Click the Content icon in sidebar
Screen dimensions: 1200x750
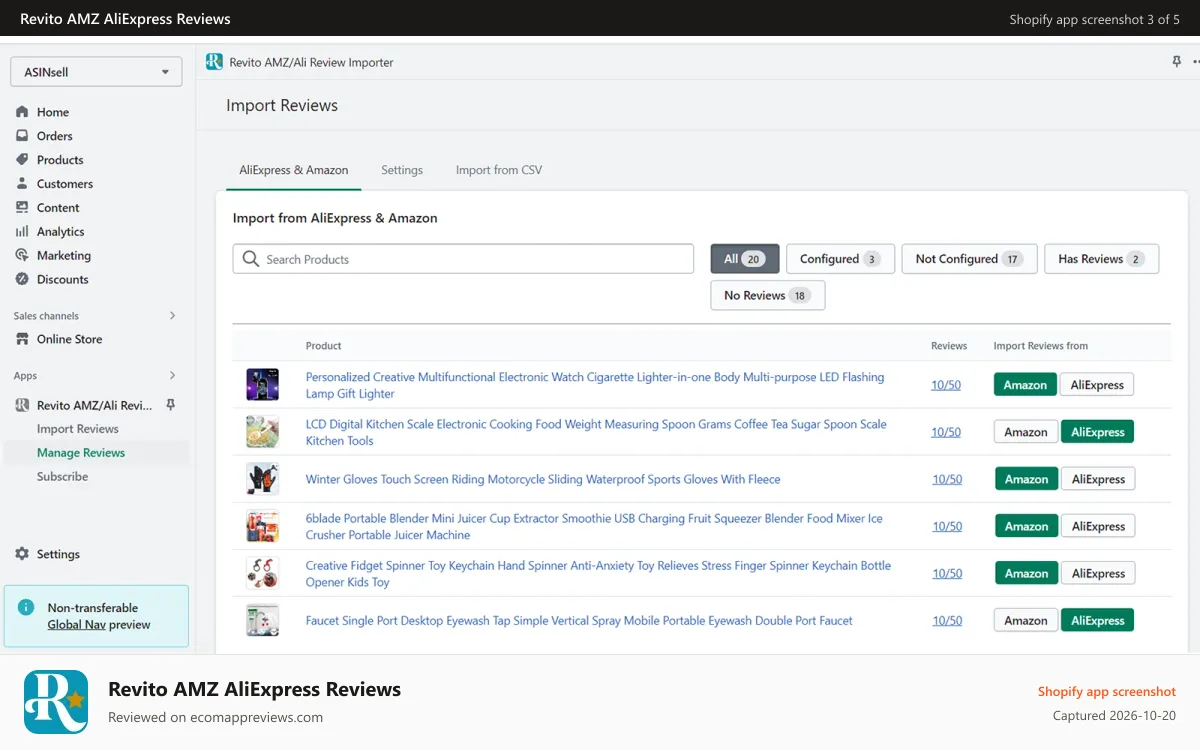[22, 208]
